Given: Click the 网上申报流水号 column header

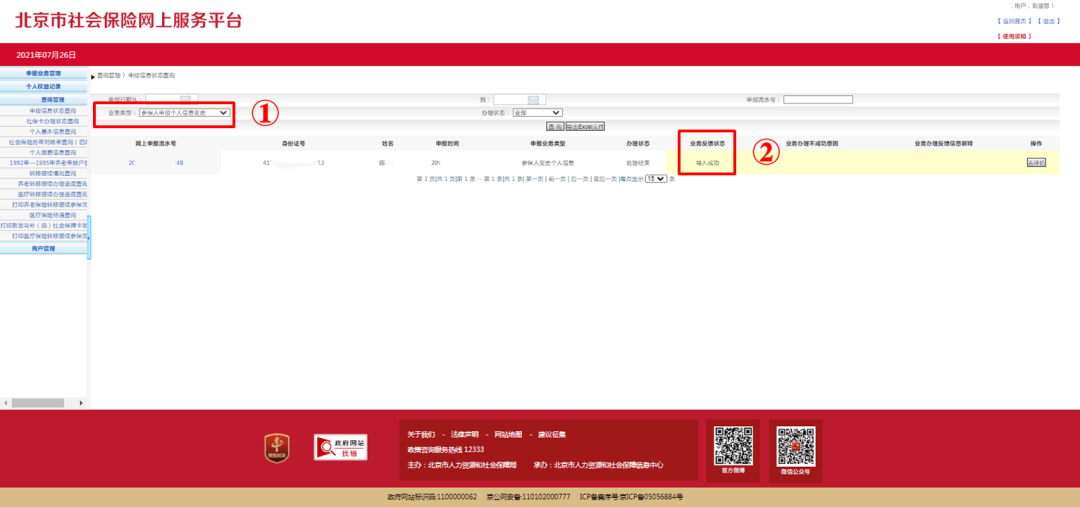Looking at the screenshot, I should pos(156,143).
